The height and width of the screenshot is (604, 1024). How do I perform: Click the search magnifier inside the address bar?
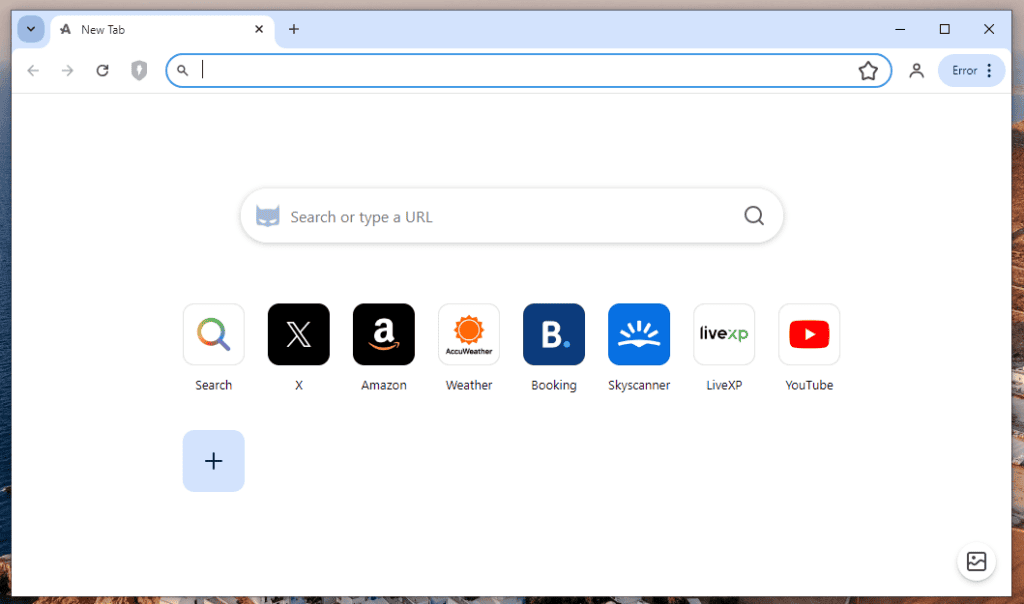click(x=182, y=70)
